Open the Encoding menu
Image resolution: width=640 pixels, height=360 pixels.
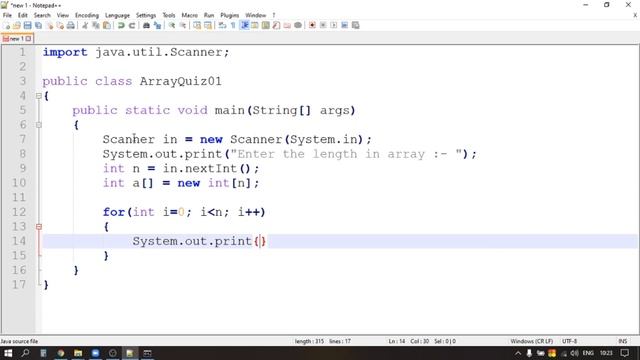pos(87,15)
